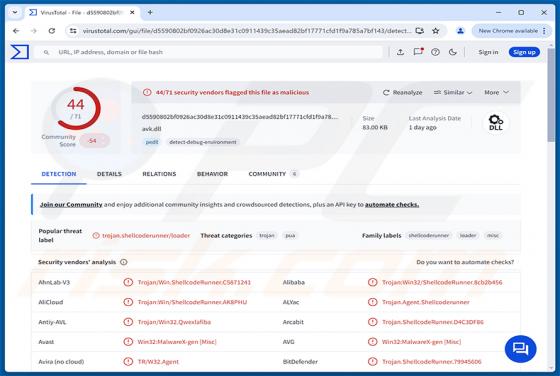Switch to the RELATIONS tab
The height and width of the screenshot is (376, 560).
coord(159,174)
